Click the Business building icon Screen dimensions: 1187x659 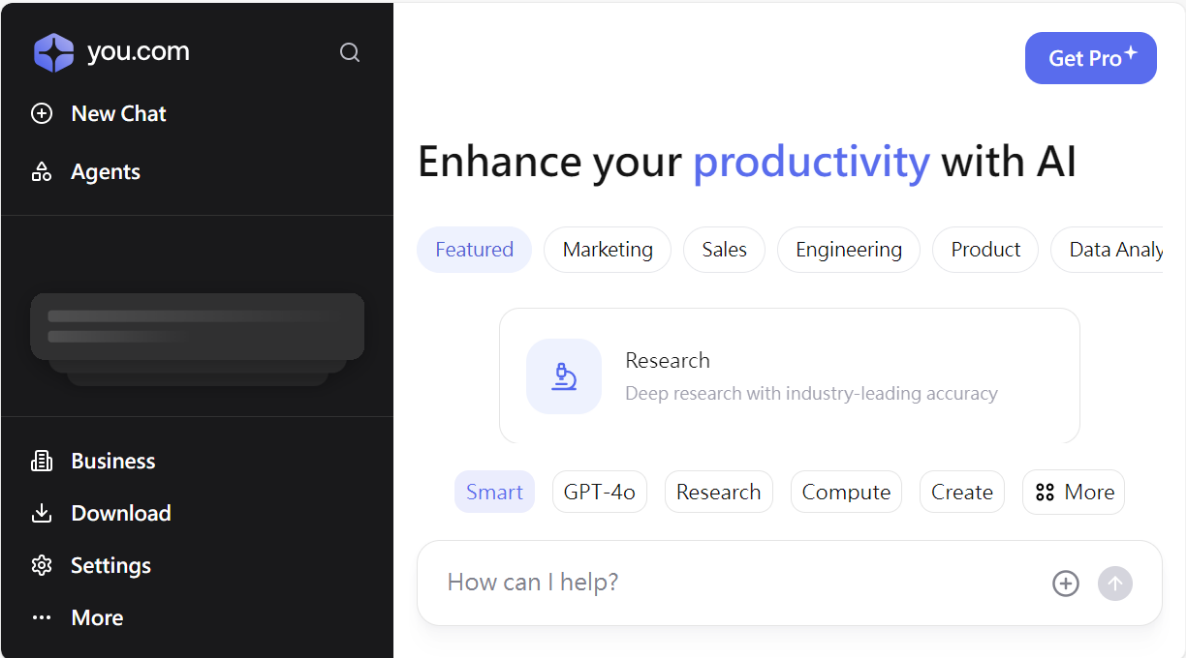click(x=41, y=461)
